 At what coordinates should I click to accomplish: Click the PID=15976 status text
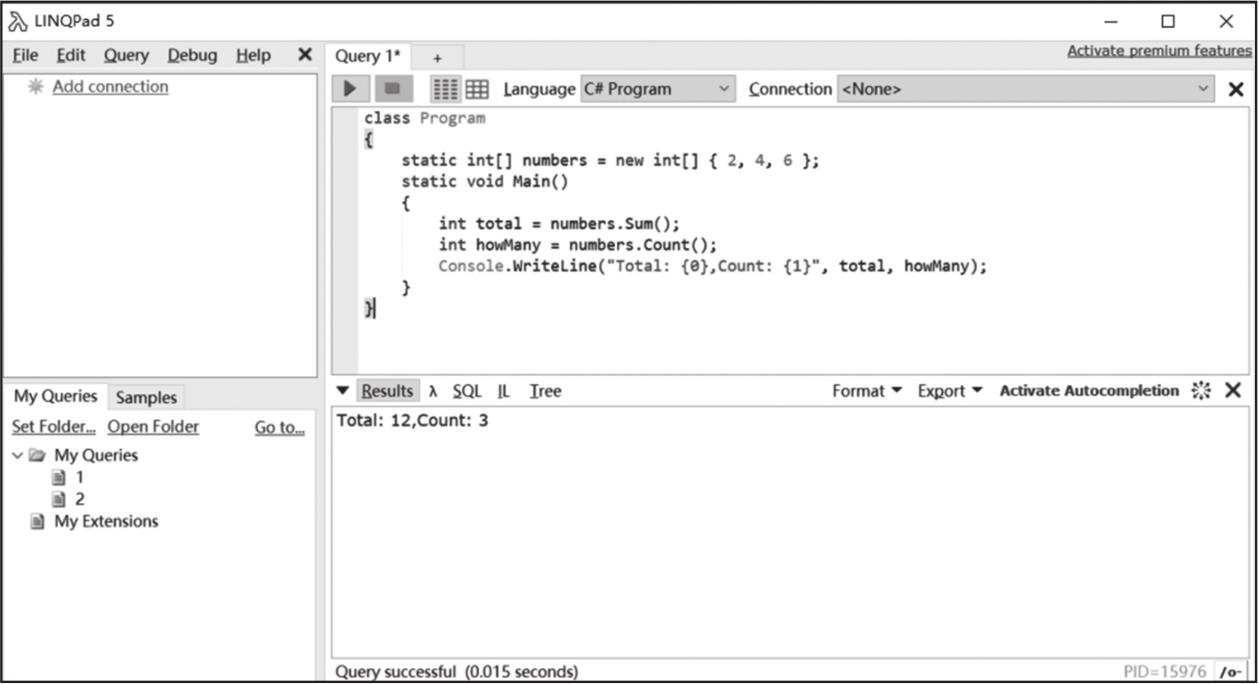[x=1165, y=672]
